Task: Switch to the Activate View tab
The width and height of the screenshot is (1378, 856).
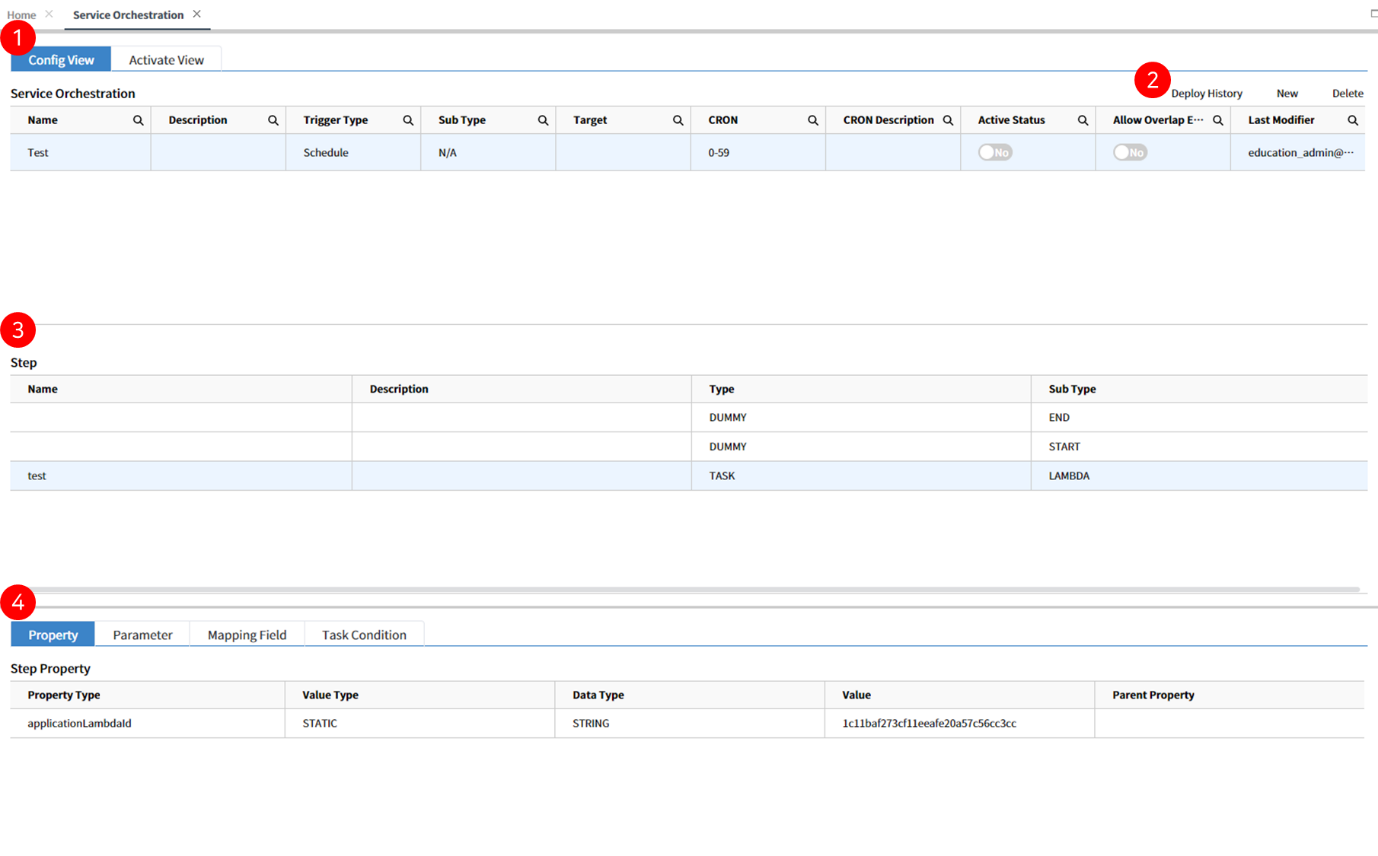Action: coord(166,60)
